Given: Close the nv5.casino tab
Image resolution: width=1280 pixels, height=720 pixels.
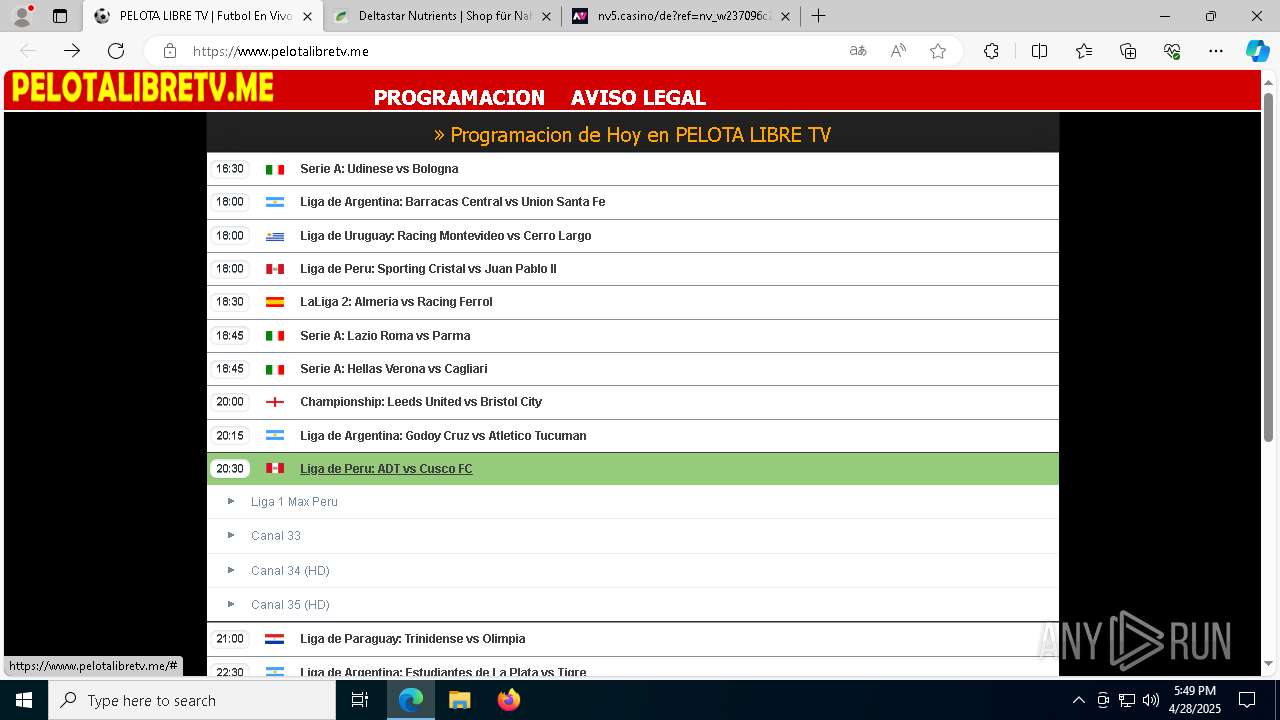Looking at the screenshot, I should pyautogui.click(x=785, y=16).
